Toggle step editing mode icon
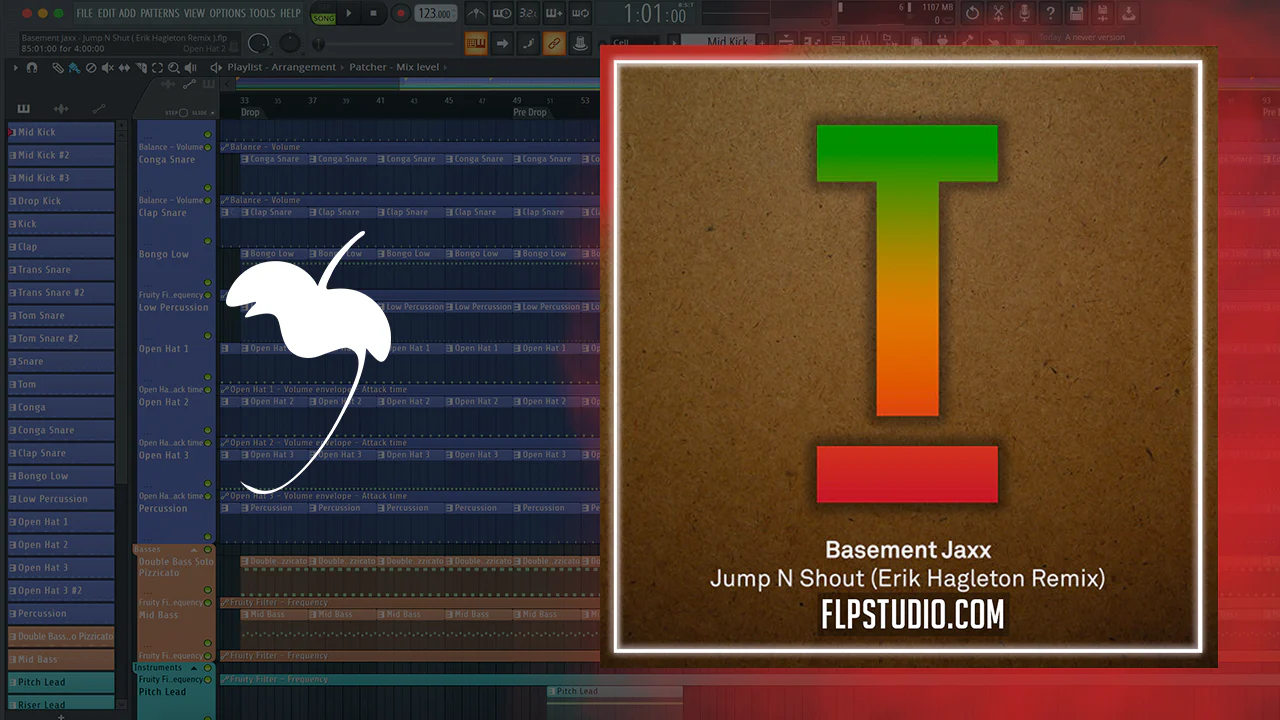 [x=528, y=43]
